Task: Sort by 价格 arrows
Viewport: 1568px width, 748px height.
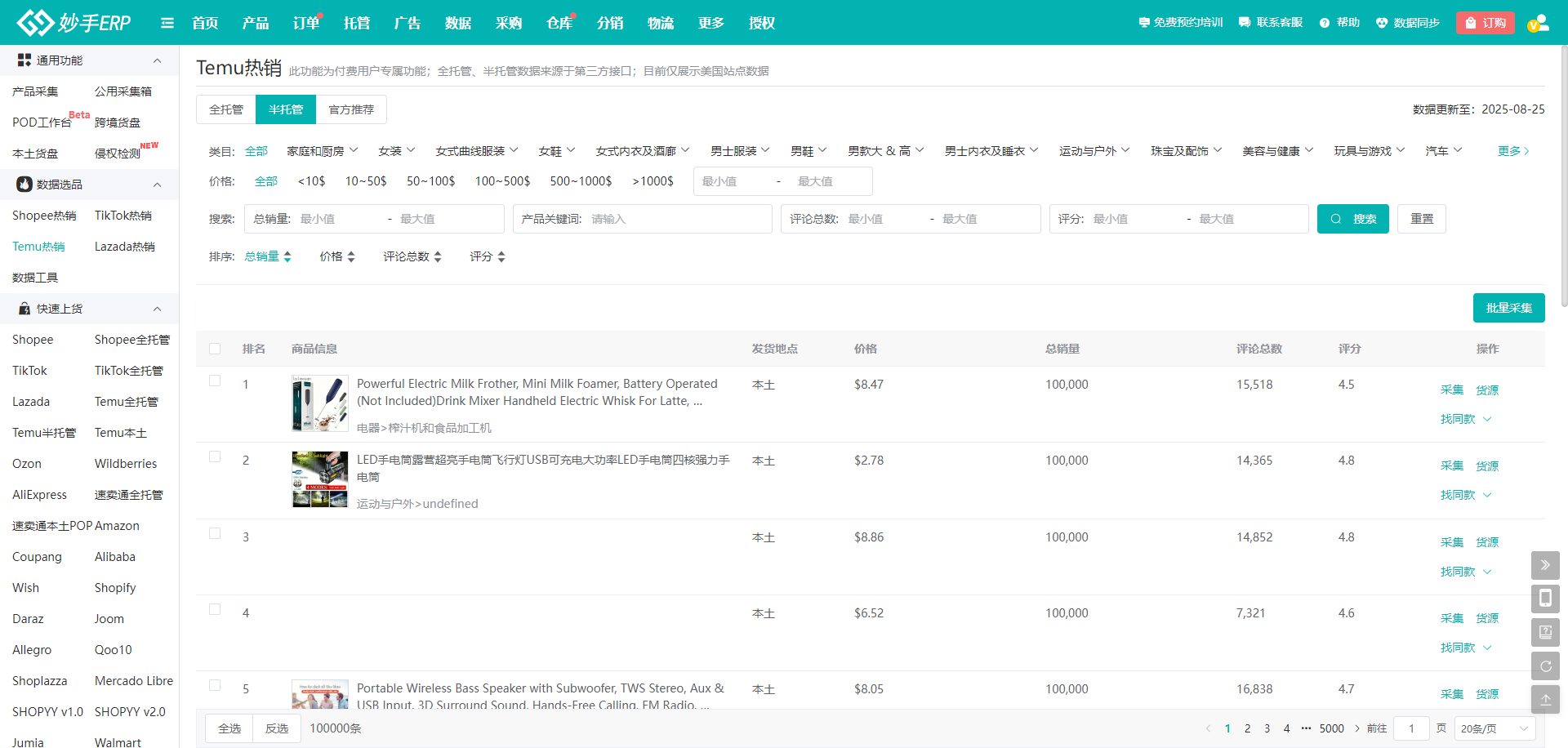Action: tap(351, 256)
